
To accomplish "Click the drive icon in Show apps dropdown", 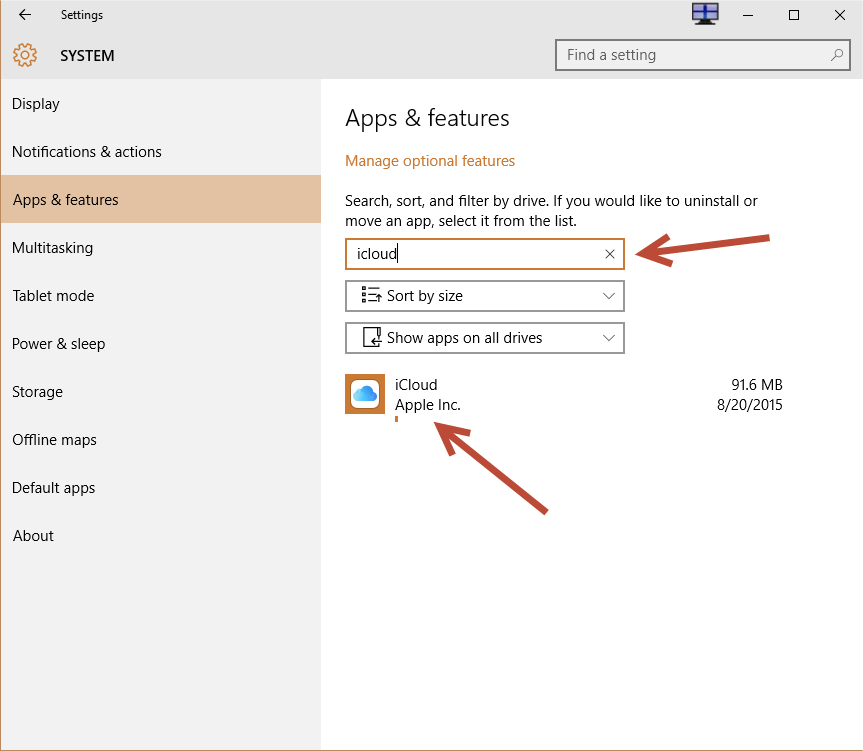I will [x=371, y=338].
